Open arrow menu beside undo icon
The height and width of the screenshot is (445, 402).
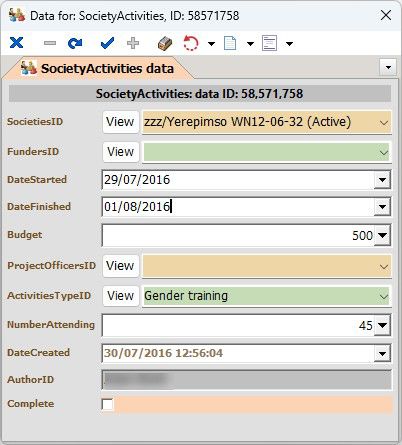(211, 43)
